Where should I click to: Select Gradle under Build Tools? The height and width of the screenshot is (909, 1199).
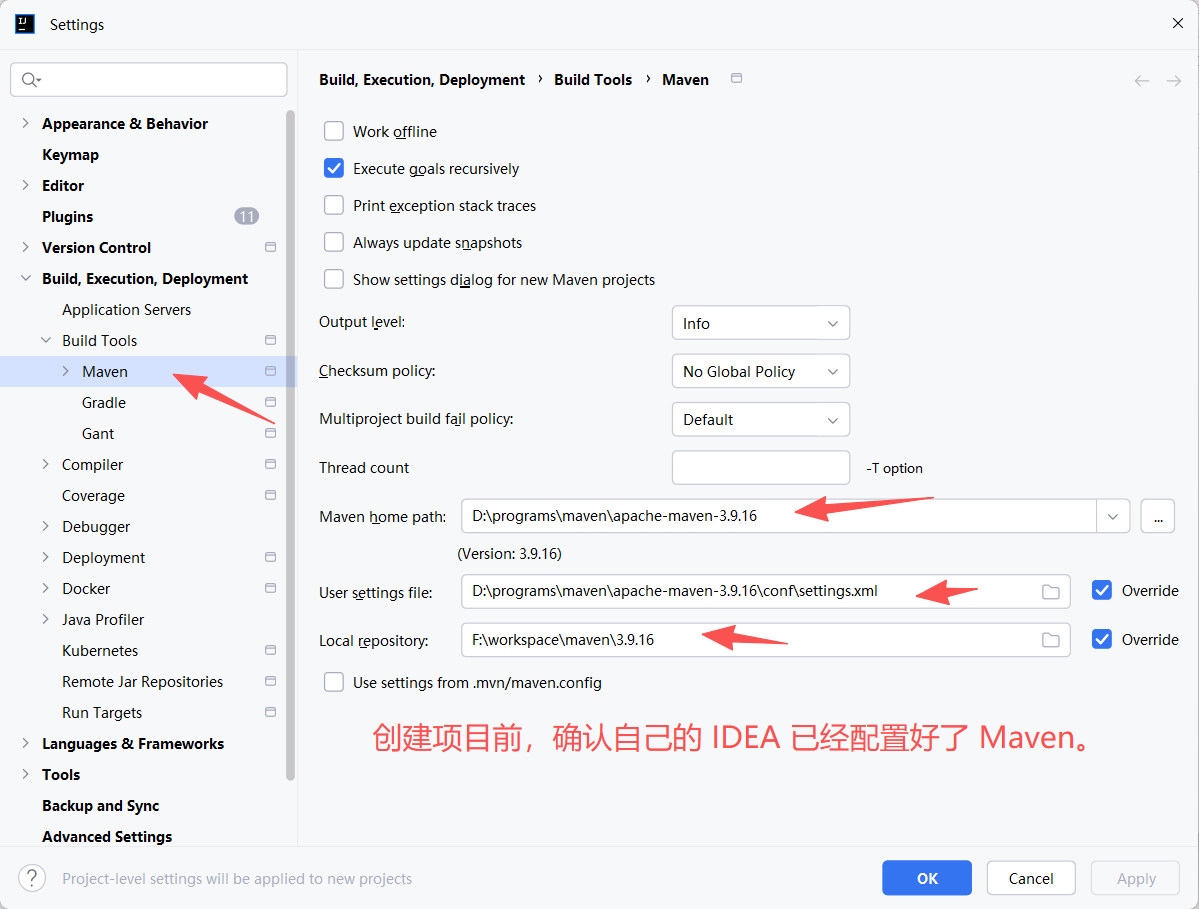tap(104, 402)
